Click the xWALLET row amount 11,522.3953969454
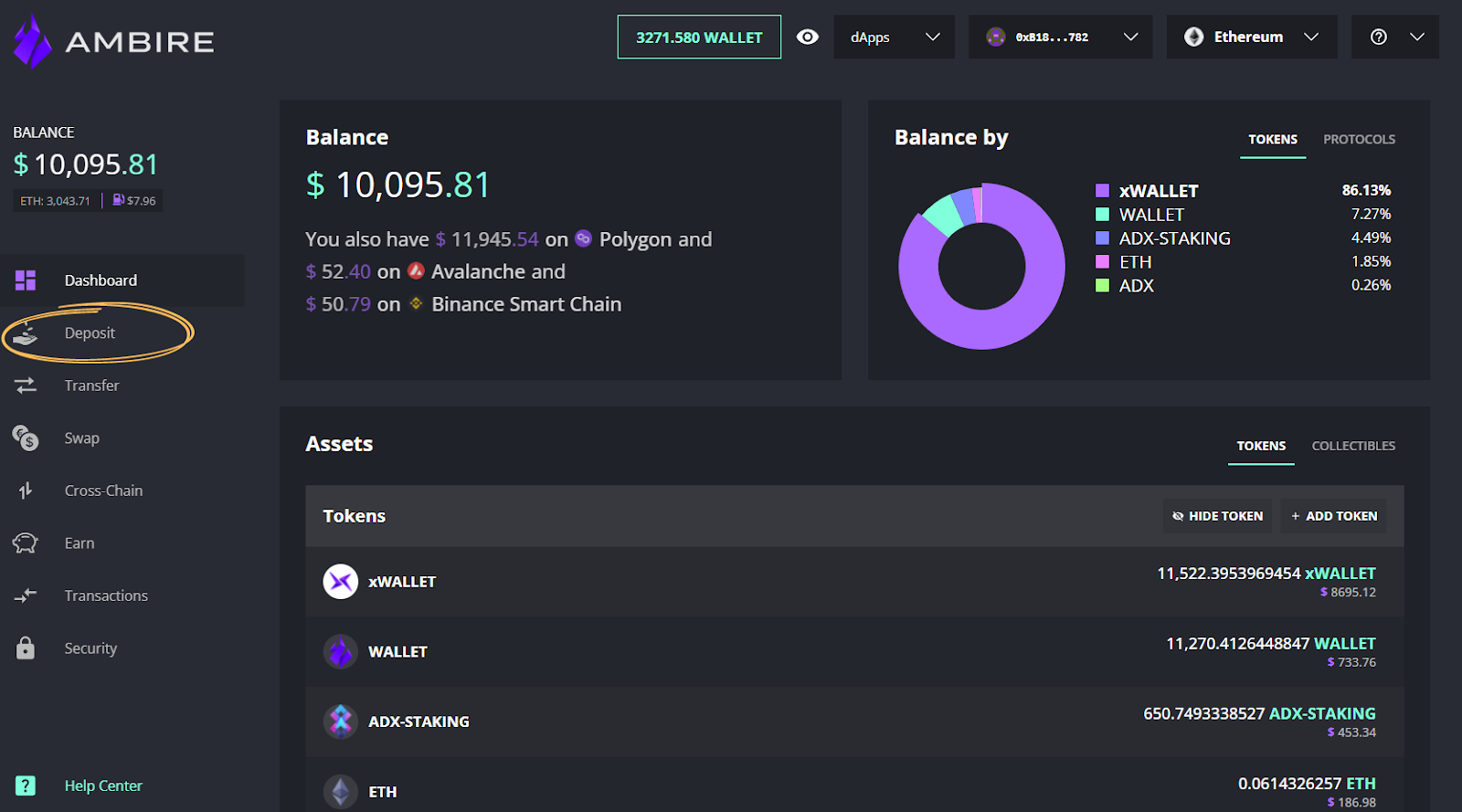 (x=1229, y=574)
